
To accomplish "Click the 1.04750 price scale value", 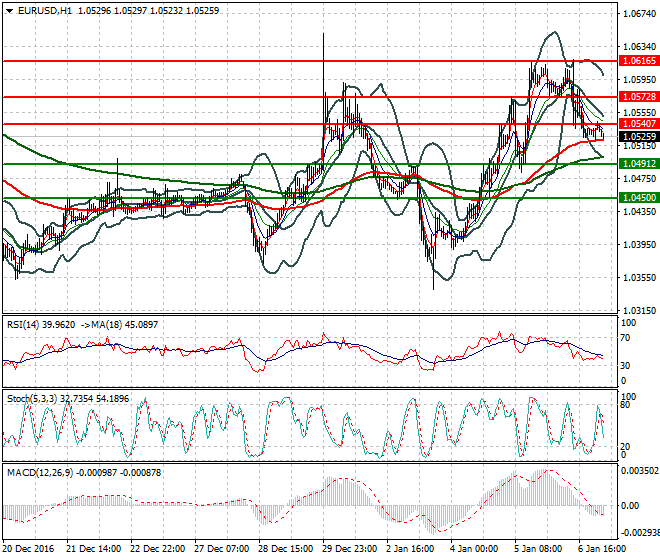I will point(640,179).
